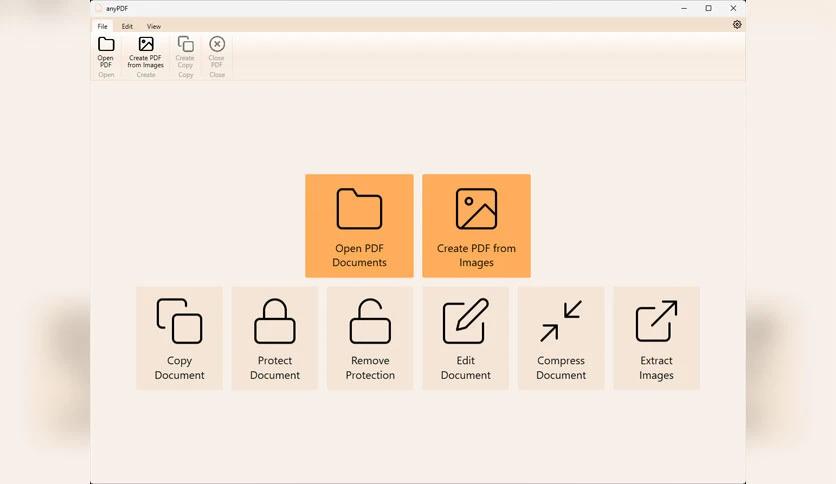Click the Open PDF Documents orange tile
Image resolution: width=836 pixels, height=484 pixels.
coord(359,225)
